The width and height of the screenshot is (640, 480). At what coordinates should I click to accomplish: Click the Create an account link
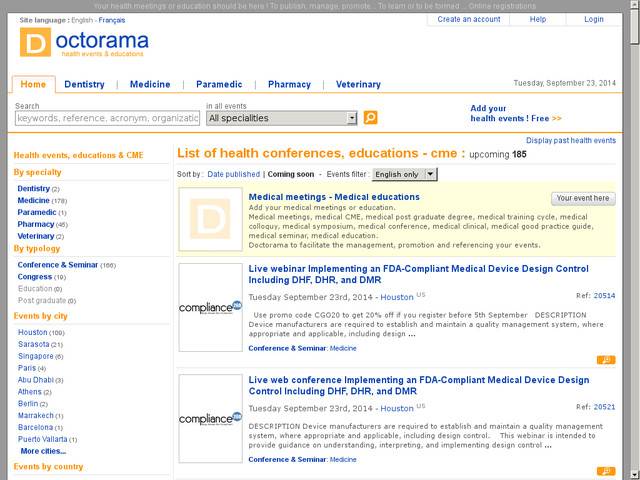[469, 19]
